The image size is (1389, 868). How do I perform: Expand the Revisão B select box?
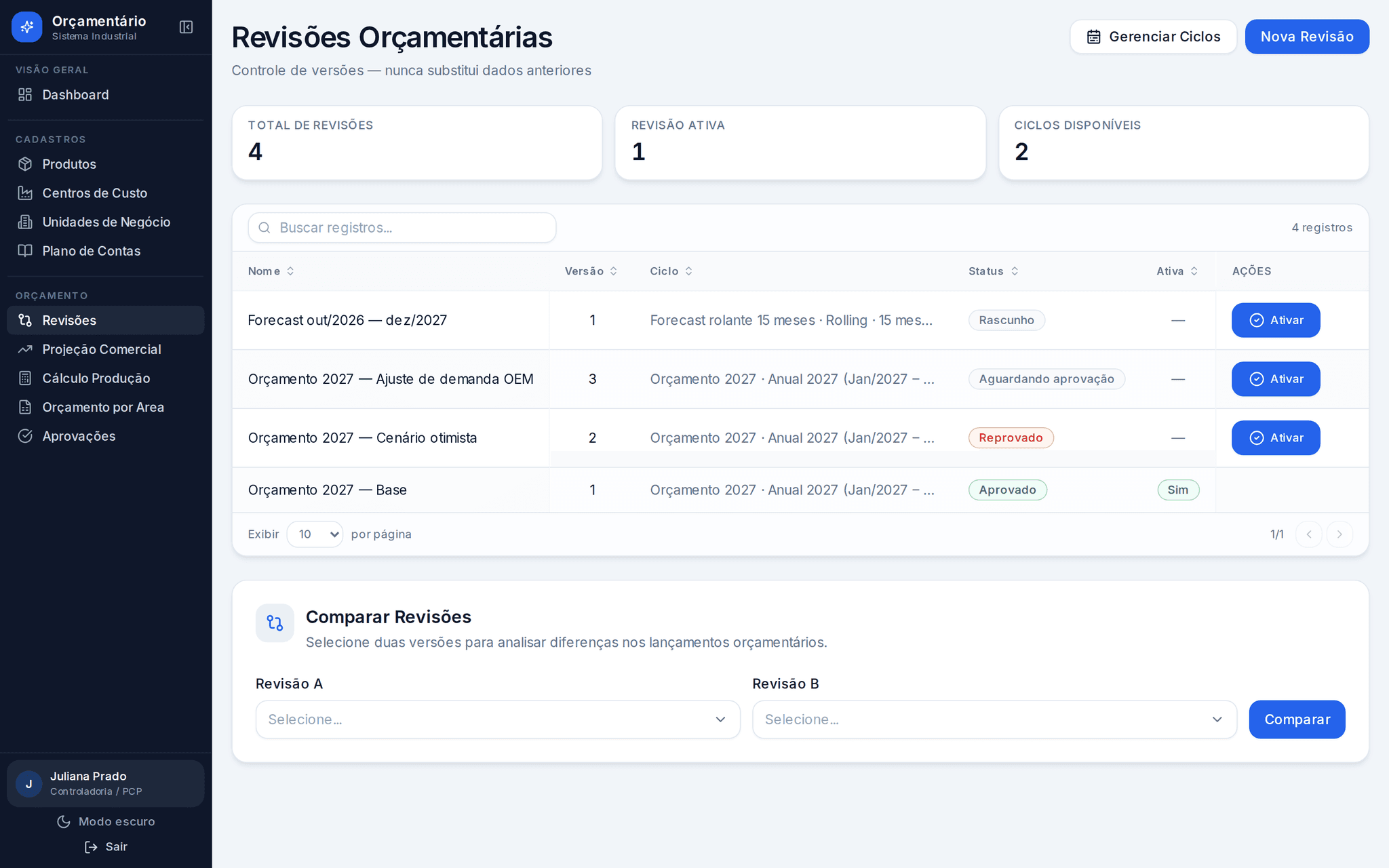coord(994,719)
